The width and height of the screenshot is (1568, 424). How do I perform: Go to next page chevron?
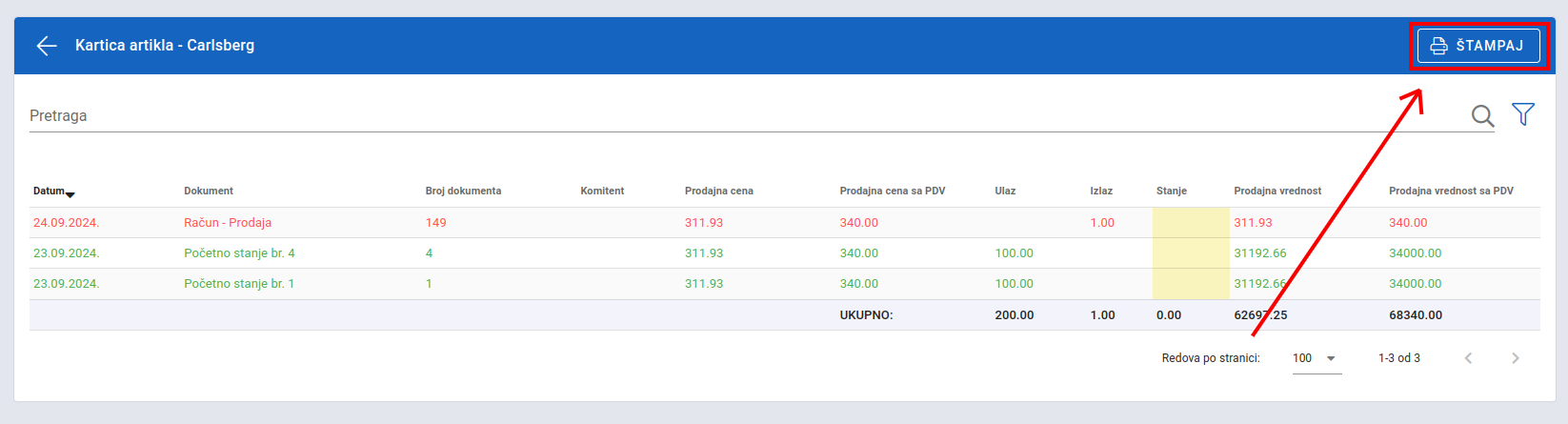pyautogui.click(x=1516, y=358)
